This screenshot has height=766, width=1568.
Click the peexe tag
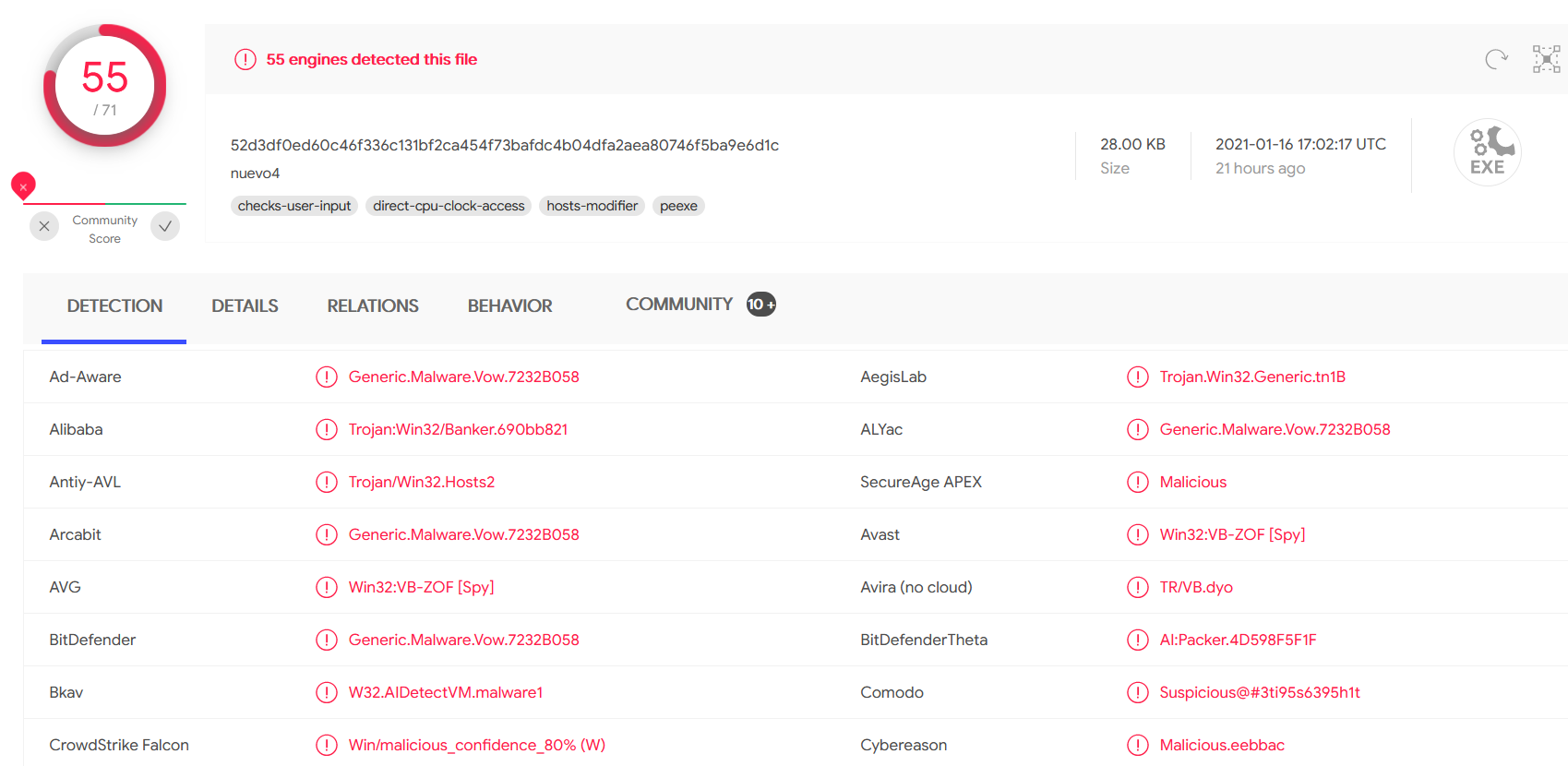[x=678, y=206]
